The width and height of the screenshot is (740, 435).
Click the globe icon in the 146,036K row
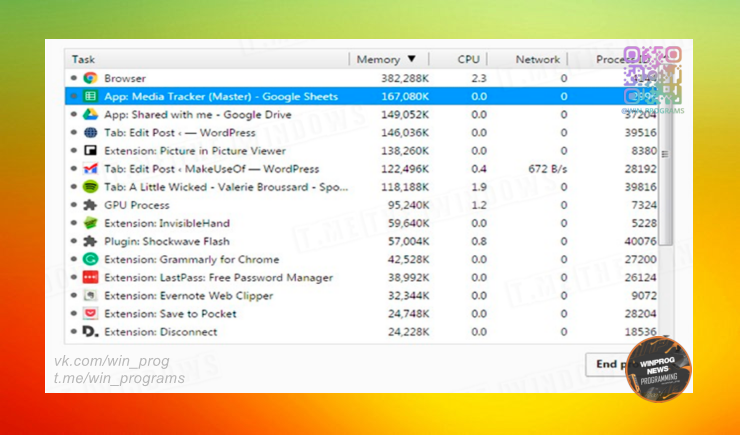(90, 133)
